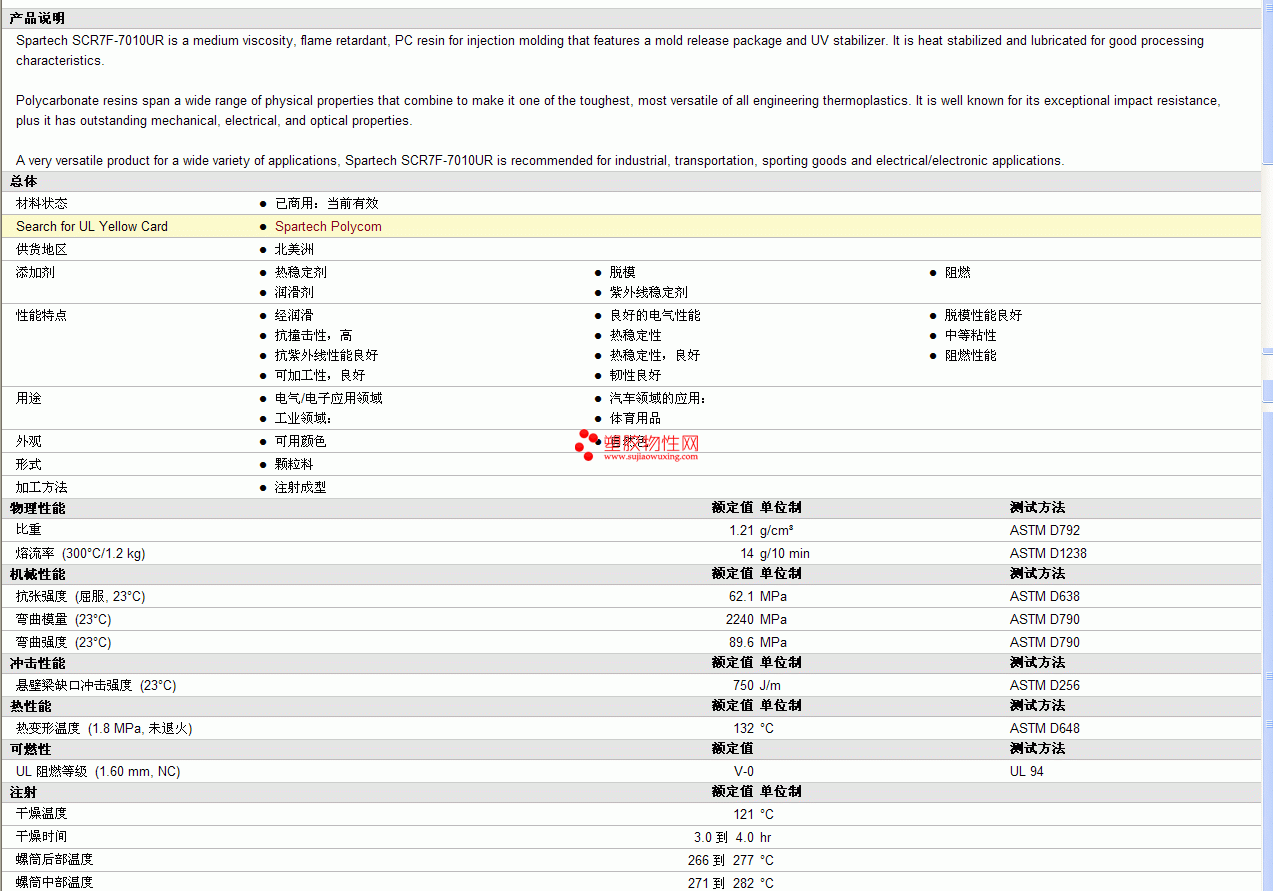This screenshot has width=1273, height=891.
Task: Click the ASTM D638 test method
Action: (x=1045, y=596)
